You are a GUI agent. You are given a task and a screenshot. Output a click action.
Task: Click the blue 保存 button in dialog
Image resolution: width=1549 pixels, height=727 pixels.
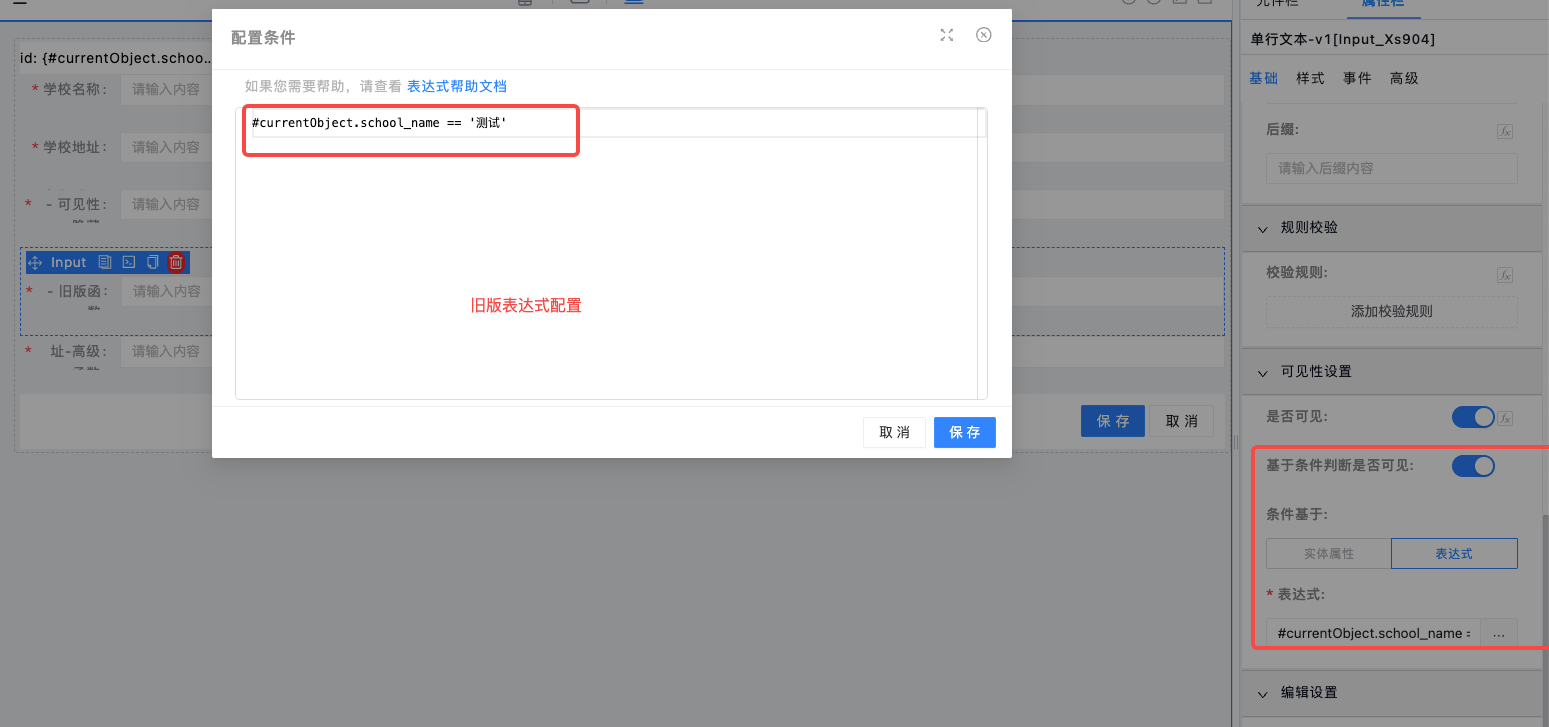point(964,432)
